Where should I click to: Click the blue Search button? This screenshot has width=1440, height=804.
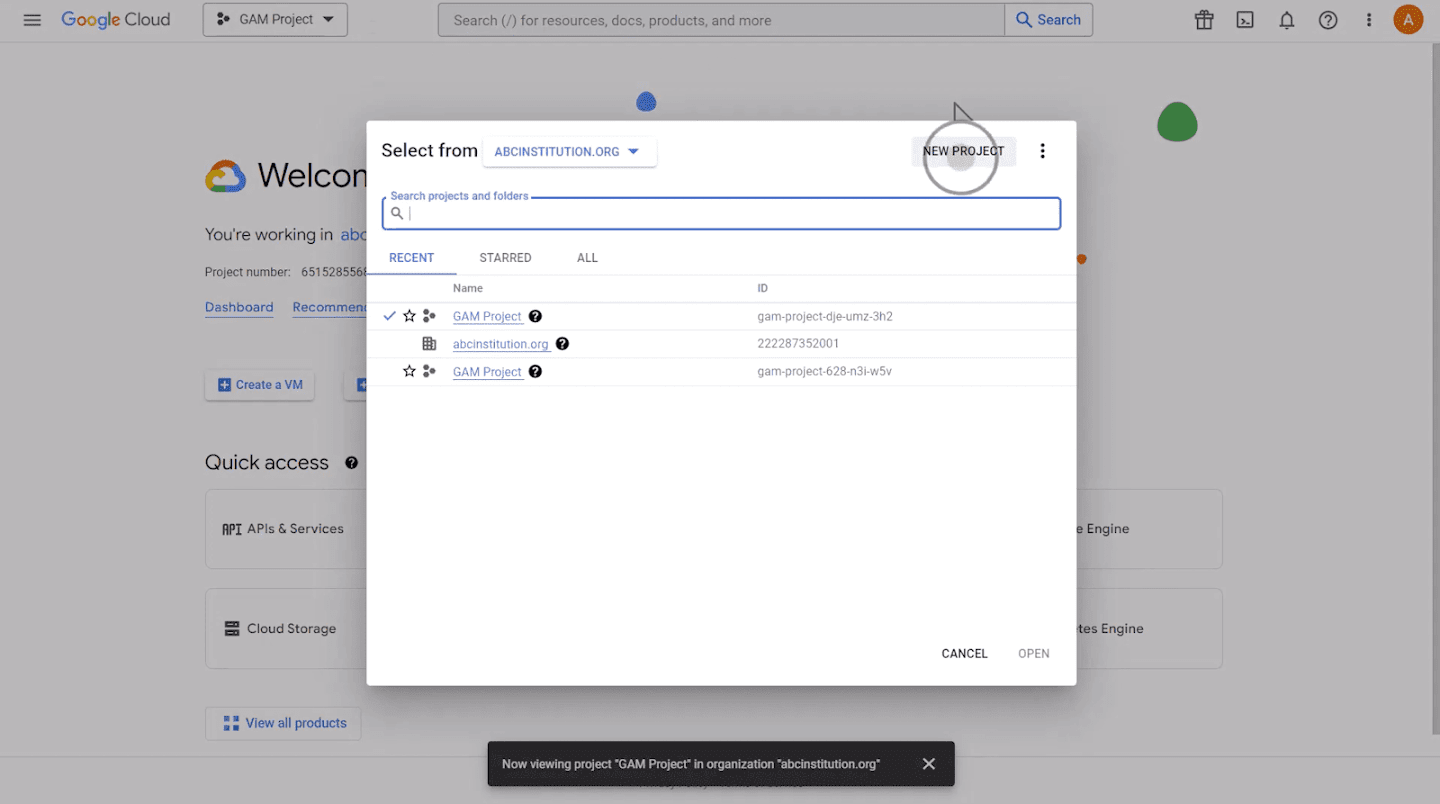(1048, 20)
